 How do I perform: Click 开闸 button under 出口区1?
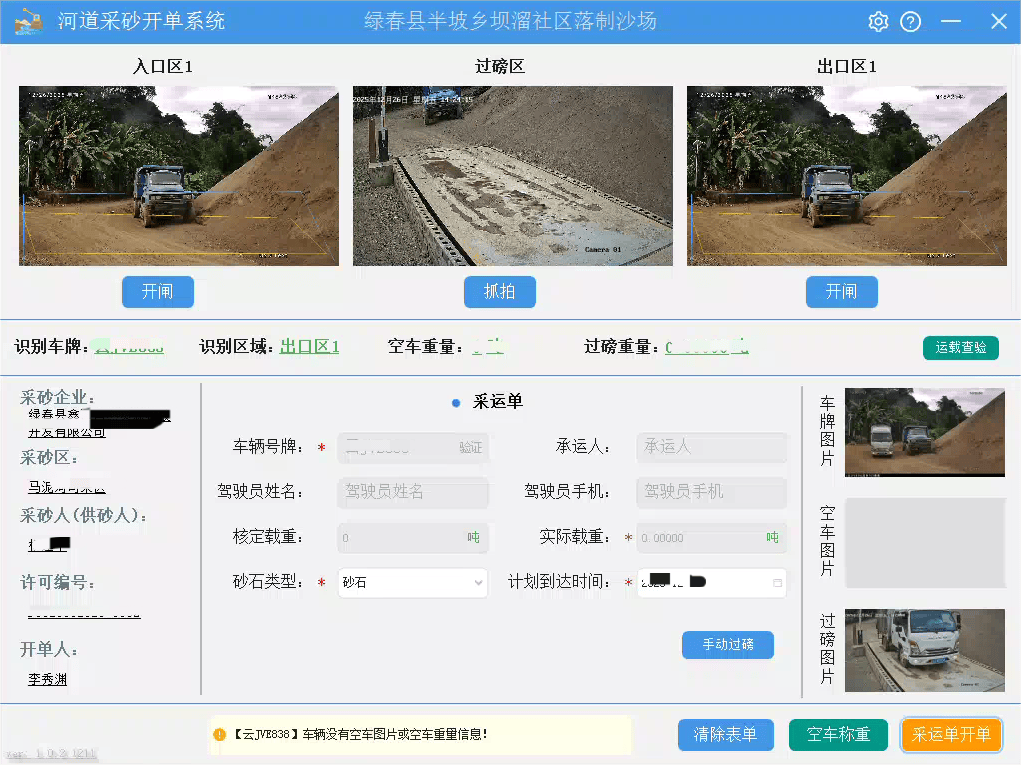pyautogui.click(x=841, y=292)
